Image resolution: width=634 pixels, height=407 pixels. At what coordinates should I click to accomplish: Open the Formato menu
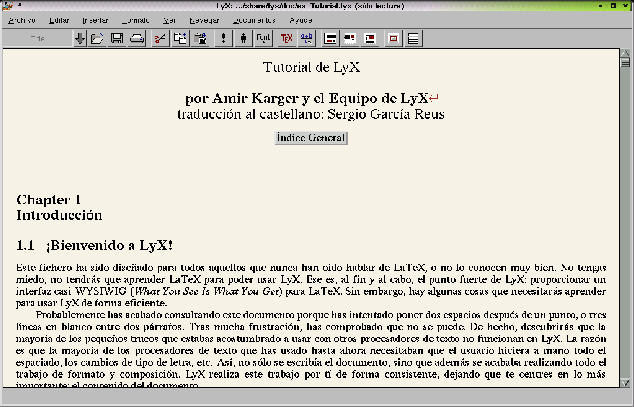coord(135,20)
